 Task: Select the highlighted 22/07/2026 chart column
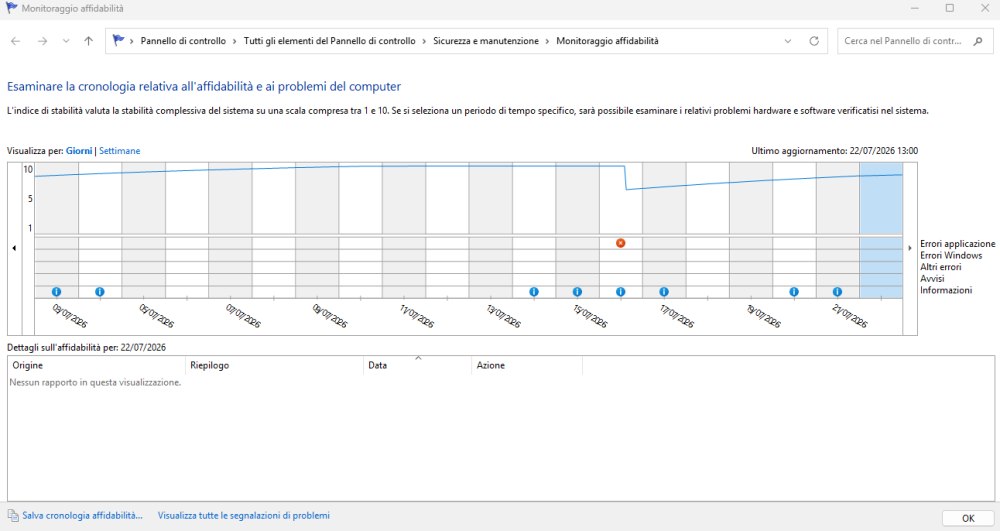pos(881,230)
